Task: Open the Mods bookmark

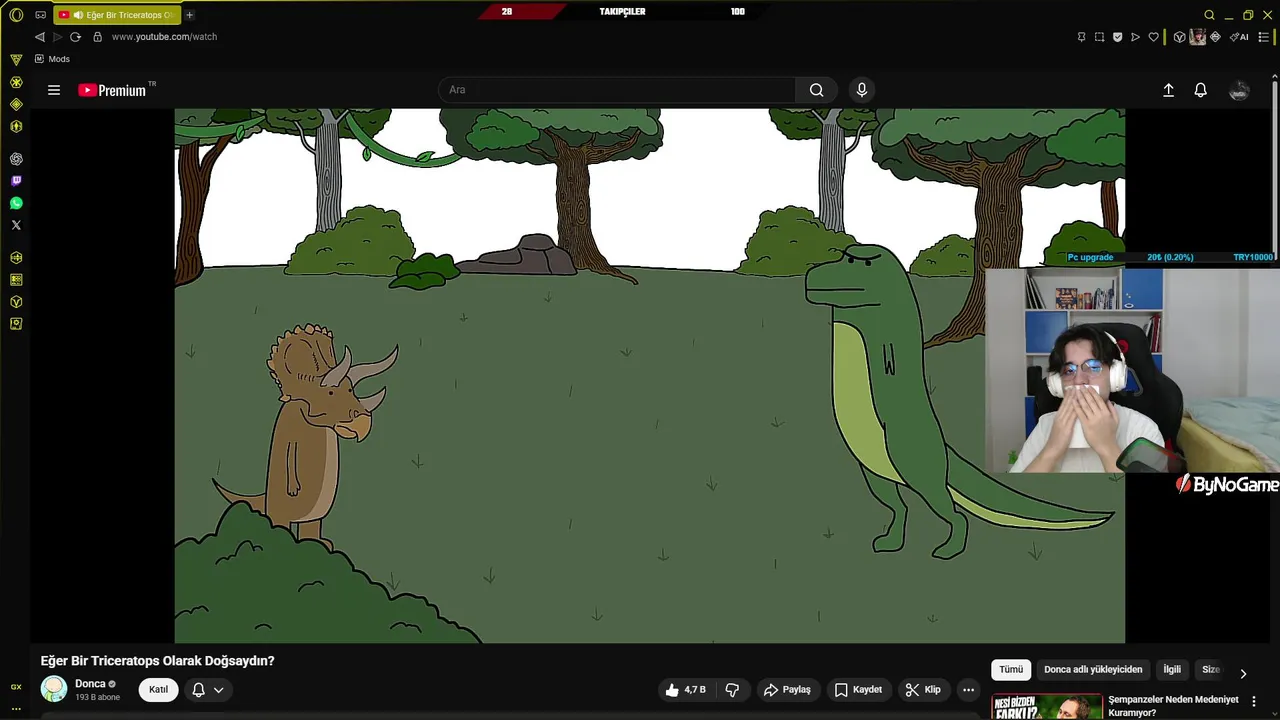Action: pyautogui.click(x=52, y=59)
